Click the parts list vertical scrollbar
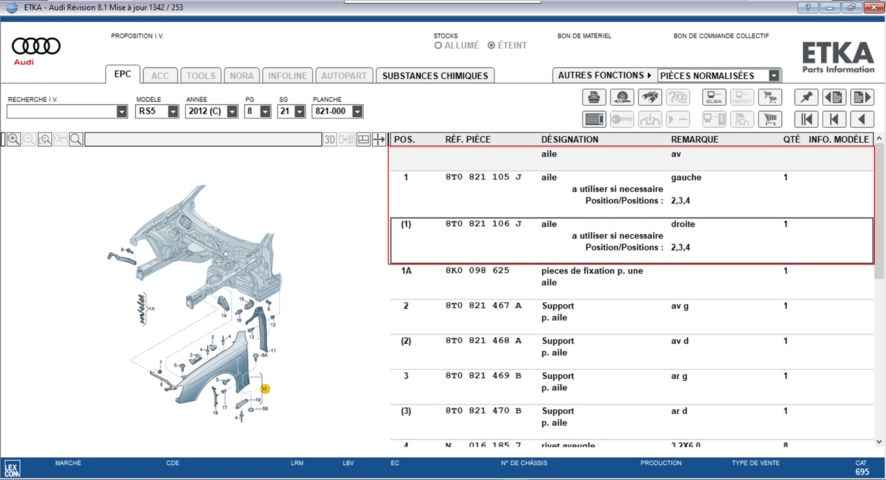 (x=879, y=213)
